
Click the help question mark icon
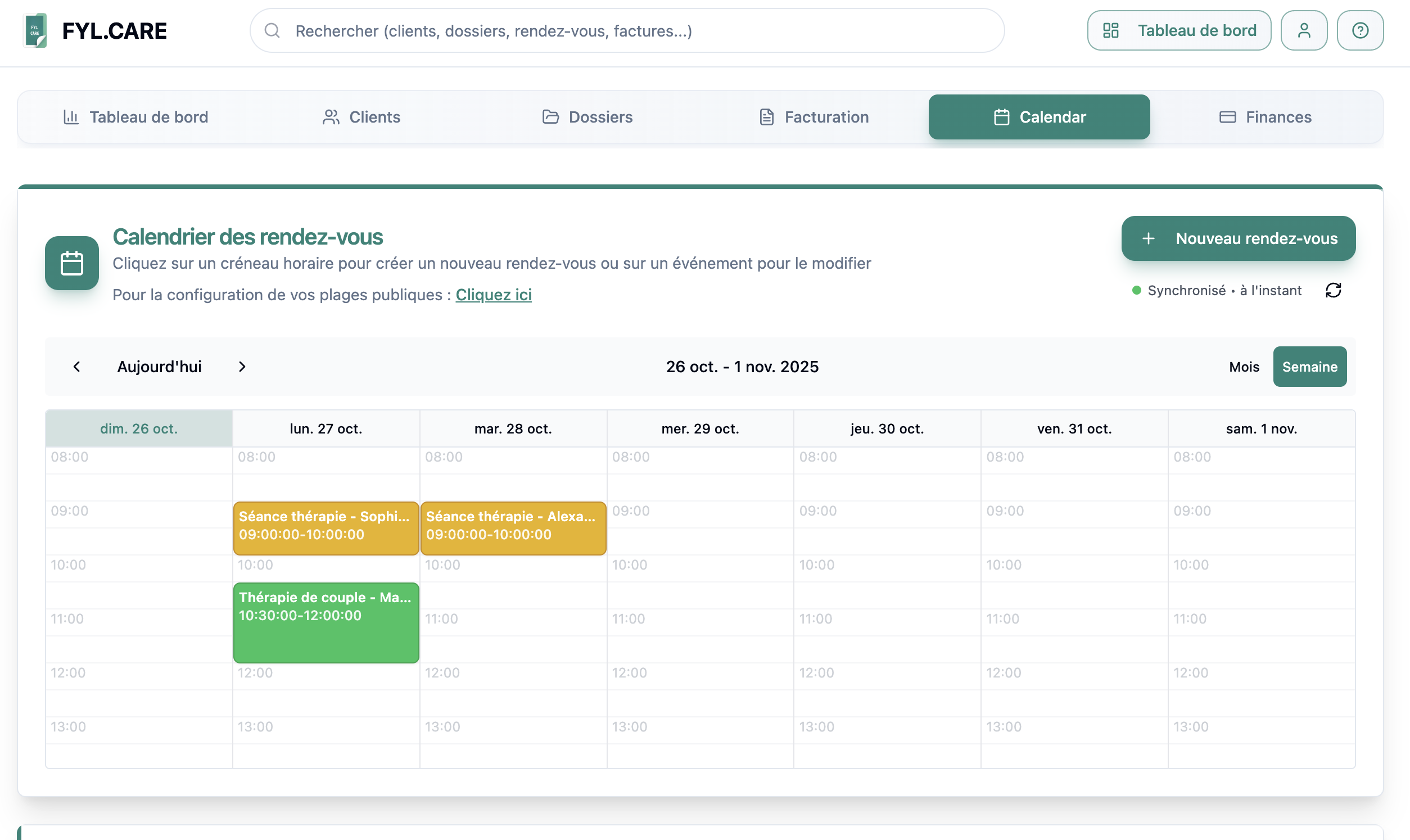point(1359,30)
